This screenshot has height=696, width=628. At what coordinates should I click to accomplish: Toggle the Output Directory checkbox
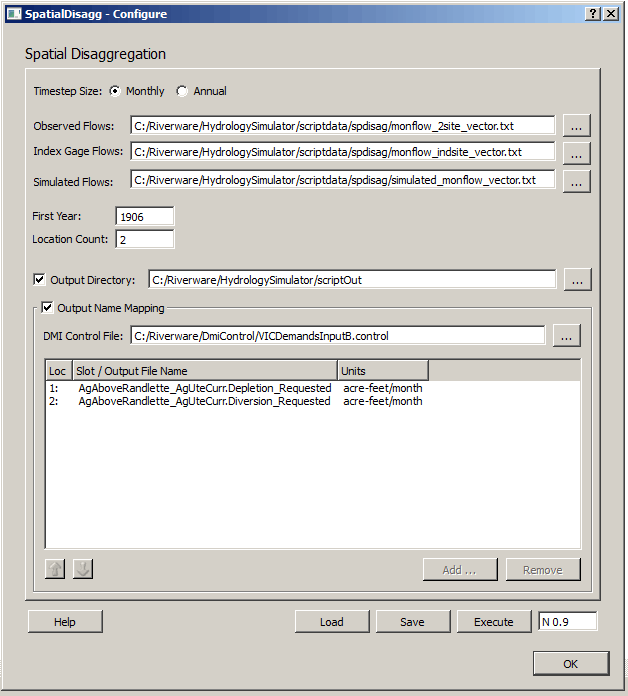point(39,280)
